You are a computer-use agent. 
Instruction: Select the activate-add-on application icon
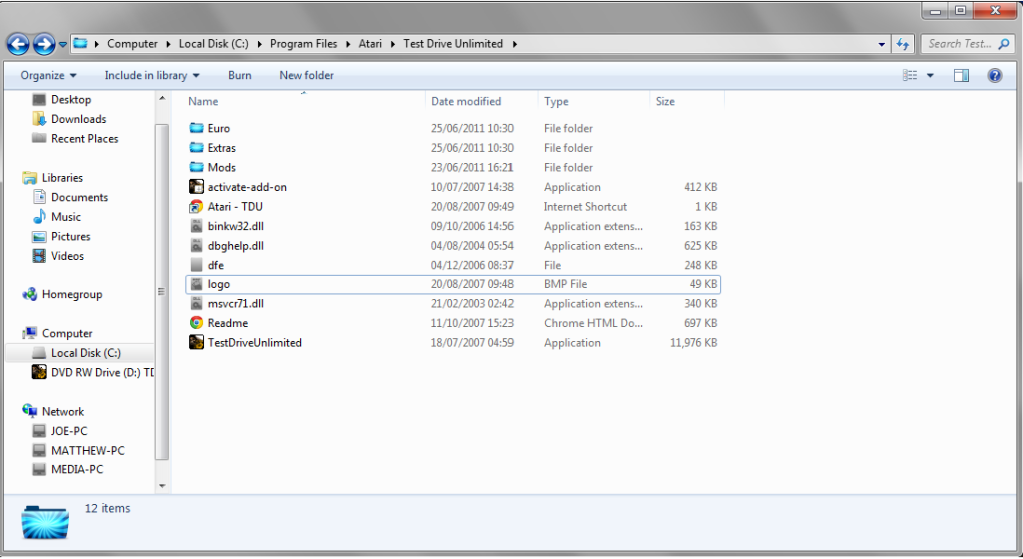[197, 187]
